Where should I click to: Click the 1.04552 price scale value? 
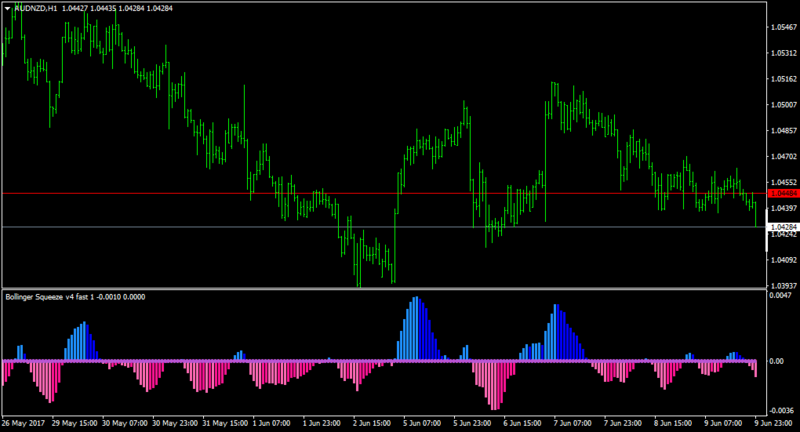pyautogui.click(x=784, y=182)
